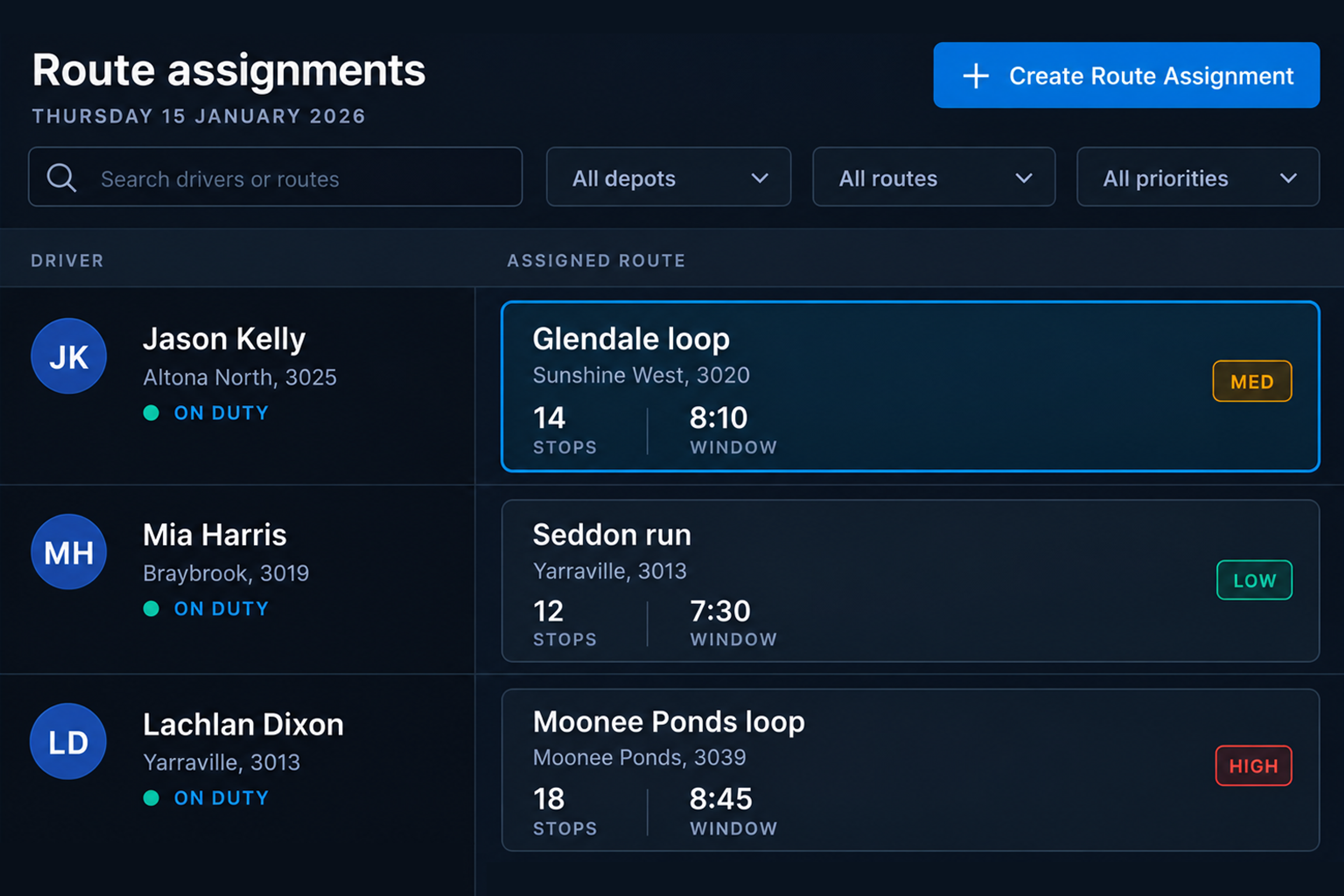Screen dimensions: 1344x896
Task: Open the All priorities dropdown
Action: 1198,177
